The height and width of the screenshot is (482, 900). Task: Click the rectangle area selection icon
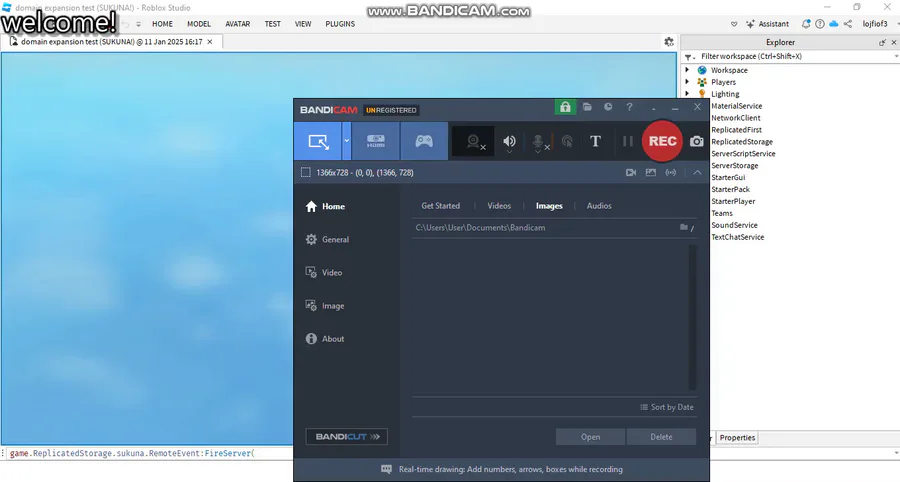click(305, 172)
